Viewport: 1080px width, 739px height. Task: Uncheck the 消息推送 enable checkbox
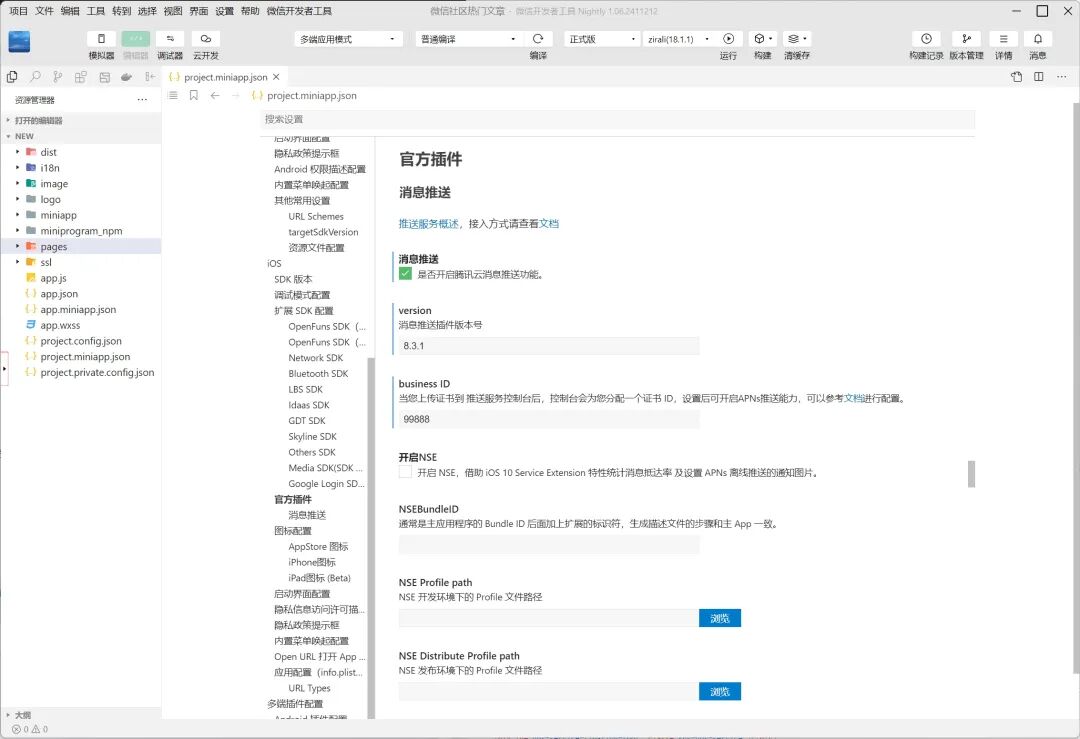point(405,274)
